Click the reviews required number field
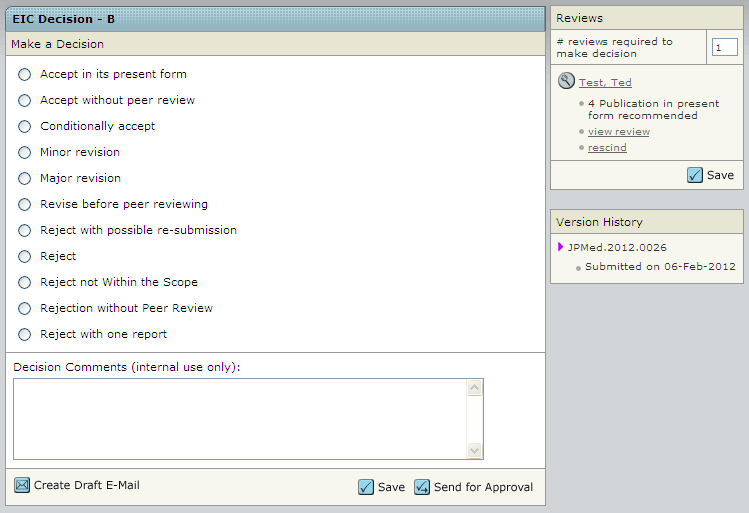The width and height of the screenshot is (749, 513). coord(724,48)
